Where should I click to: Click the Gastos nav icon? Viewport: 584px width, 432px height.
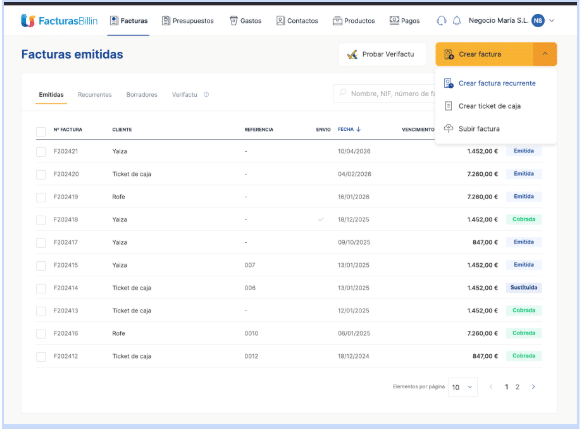[x=234, y=20]
